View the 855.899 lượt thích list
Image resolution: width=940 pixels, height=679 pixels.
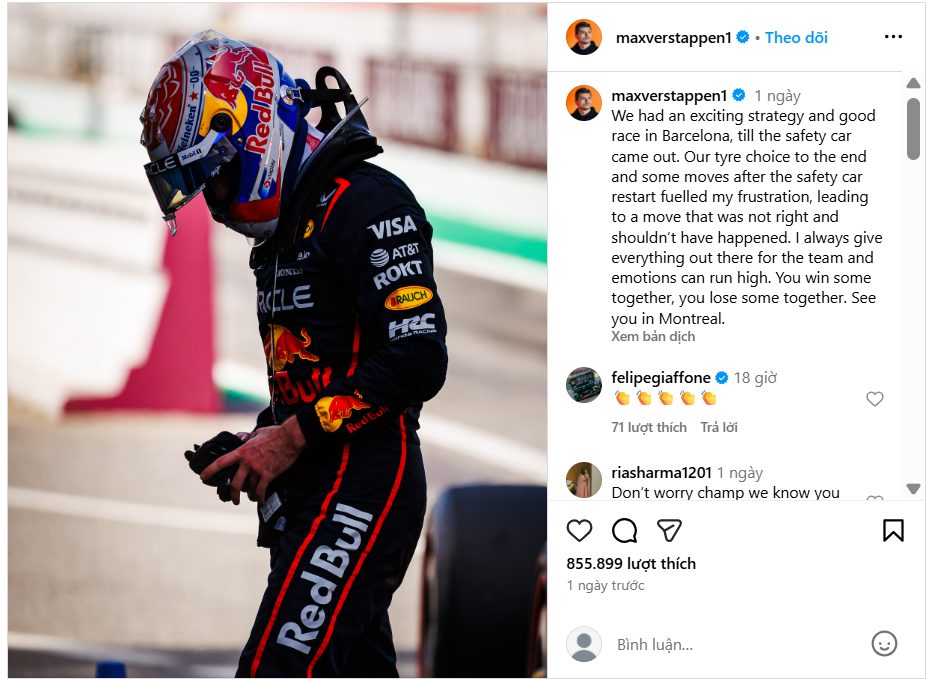pos(631,563)
